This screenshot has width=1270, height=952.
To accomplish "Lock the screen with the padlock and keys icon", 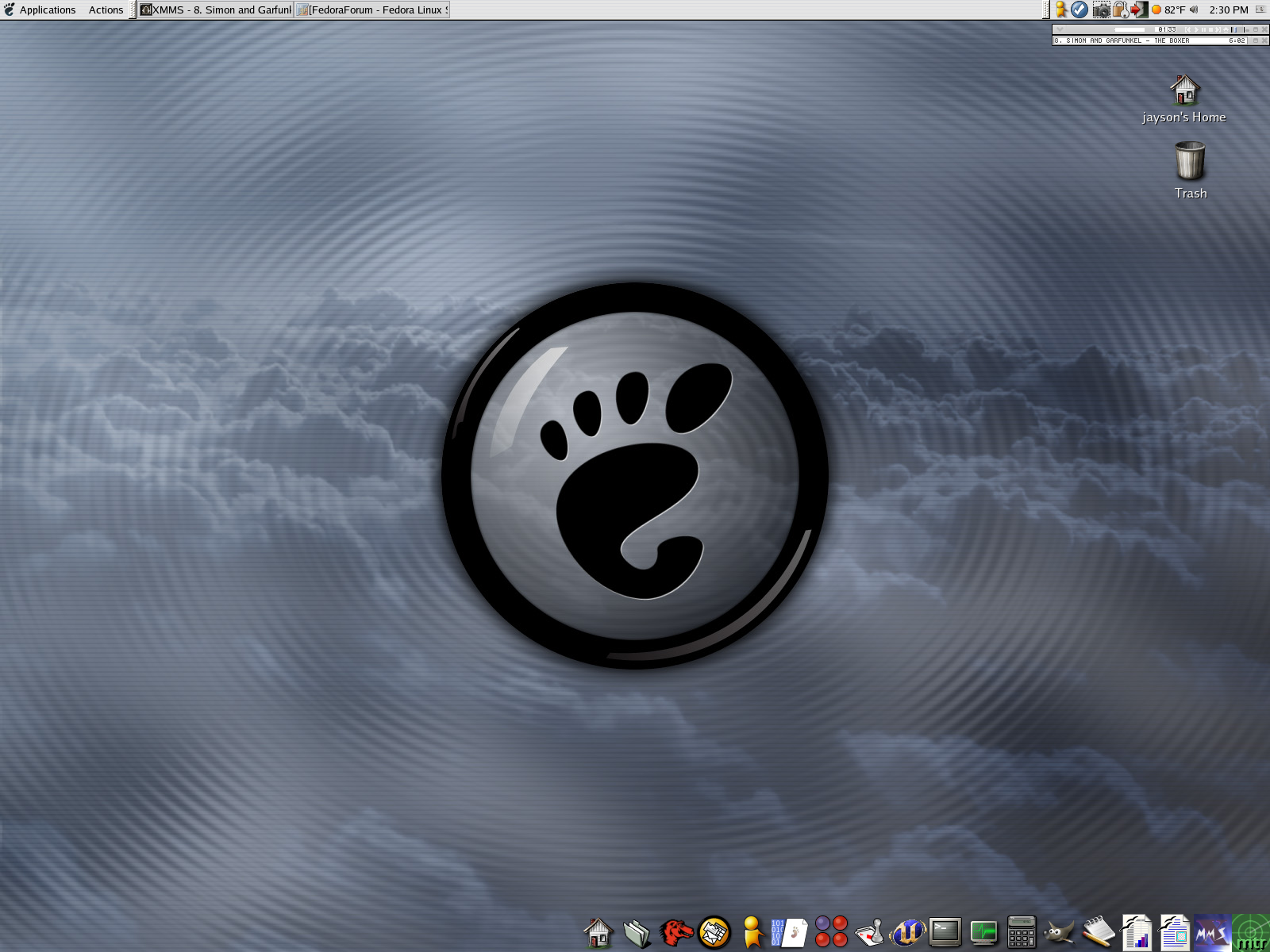I will [x=1120, y=10].
